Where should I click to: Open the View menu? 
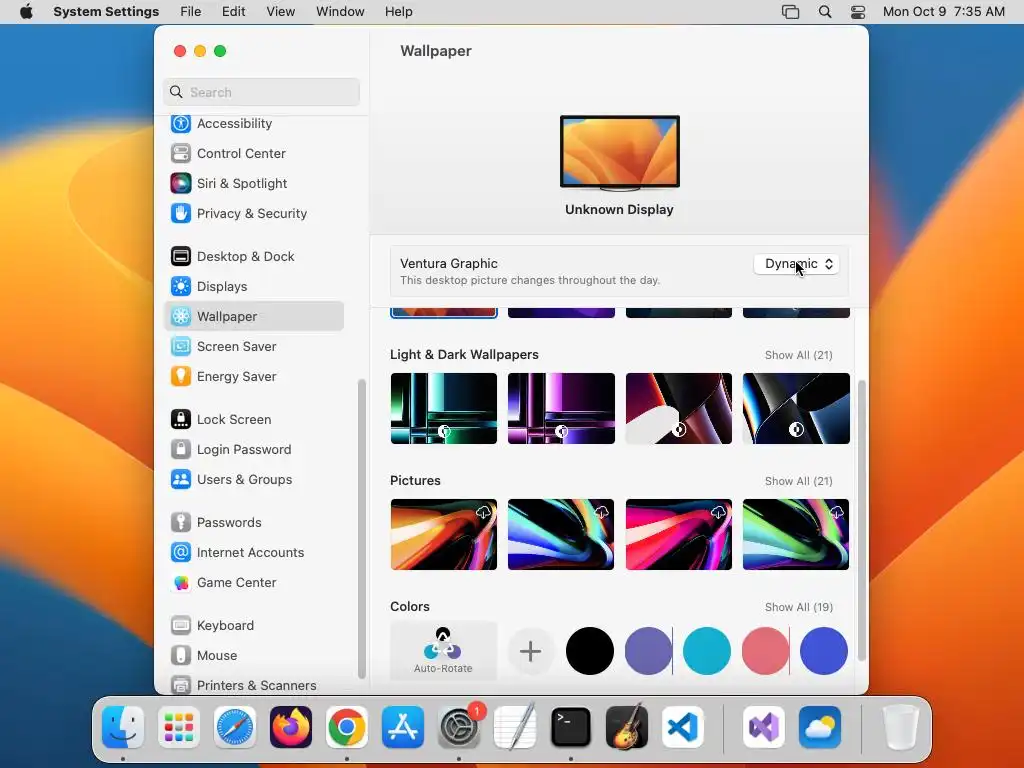(280, 12)
